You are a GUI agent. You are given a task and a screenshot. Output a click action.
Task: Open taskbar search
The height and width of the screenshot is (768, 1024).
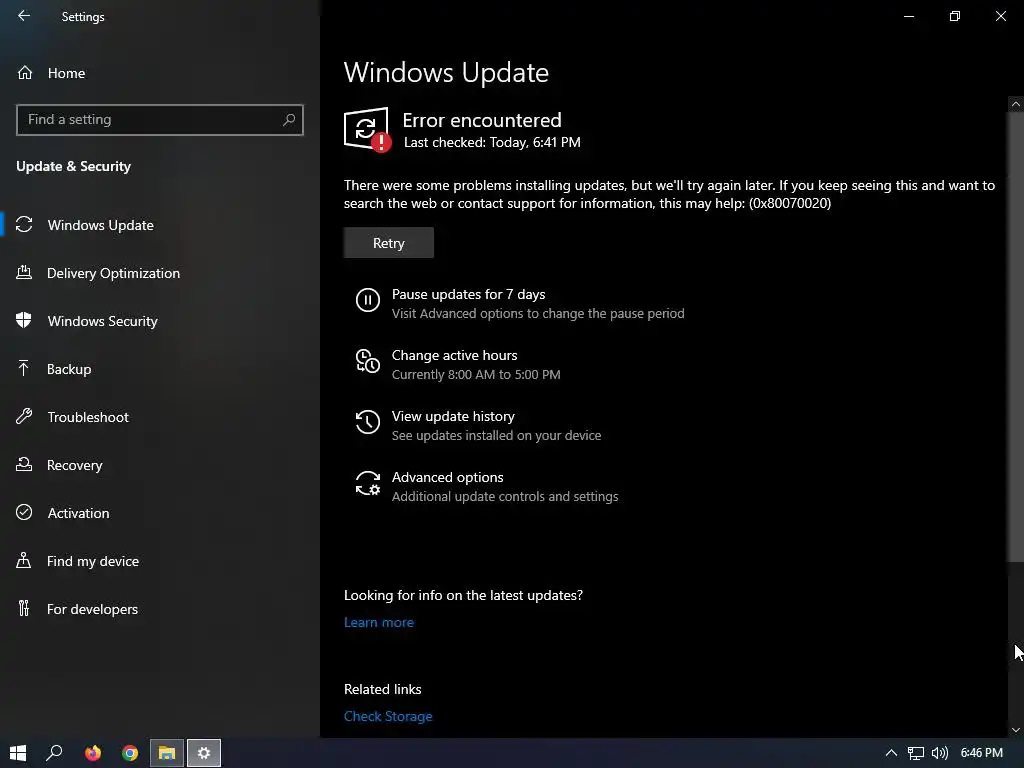(54, 753)
